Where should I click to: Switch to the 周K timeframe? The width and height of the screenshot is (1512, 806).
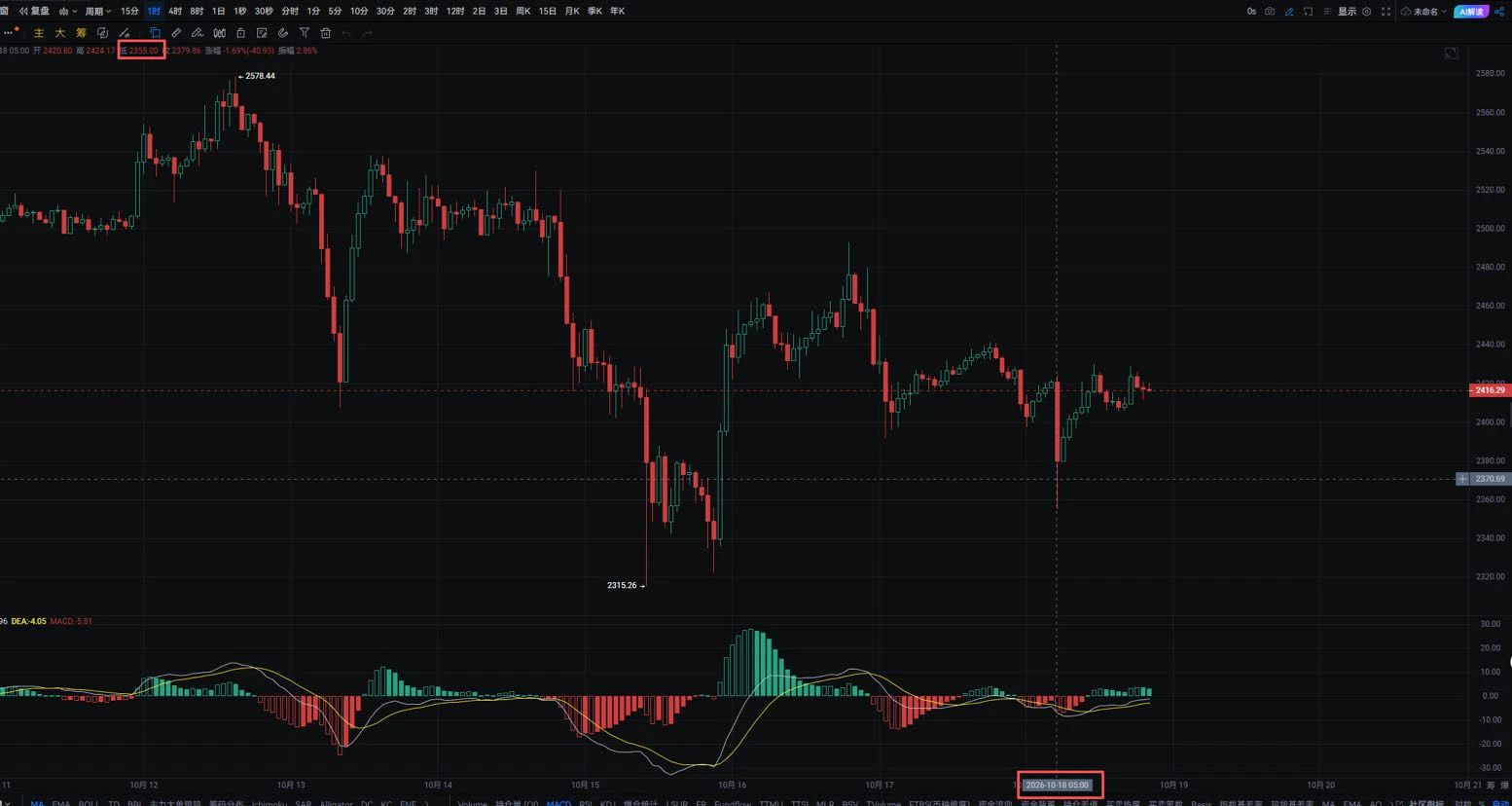523,11
